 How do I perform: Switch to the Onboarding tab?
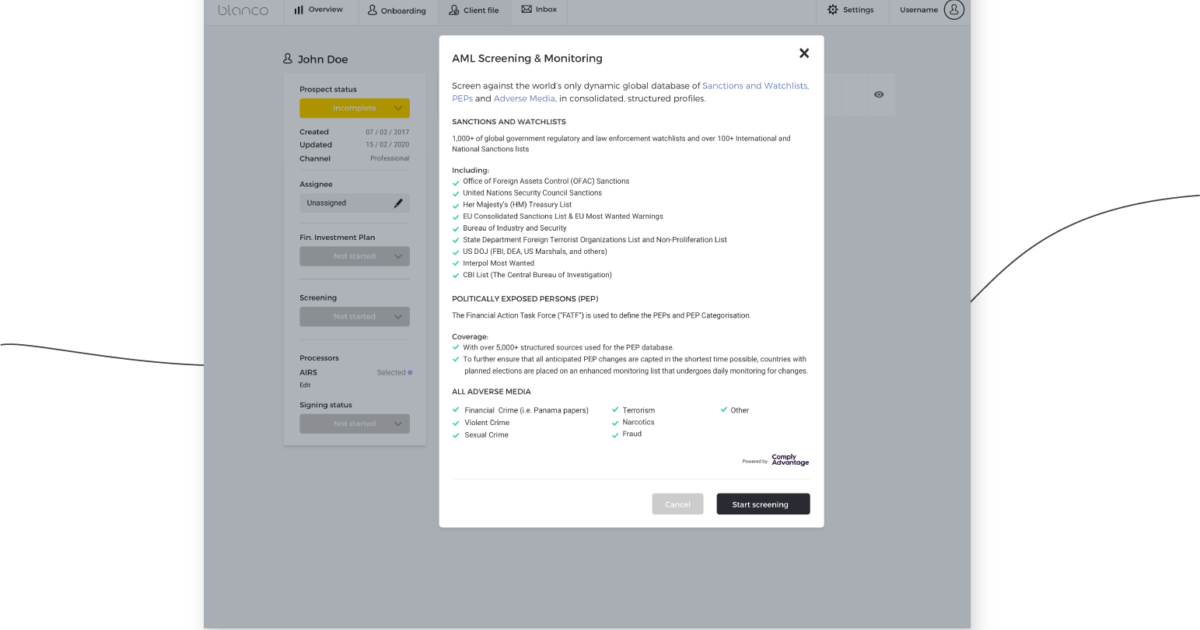(396, 10)
